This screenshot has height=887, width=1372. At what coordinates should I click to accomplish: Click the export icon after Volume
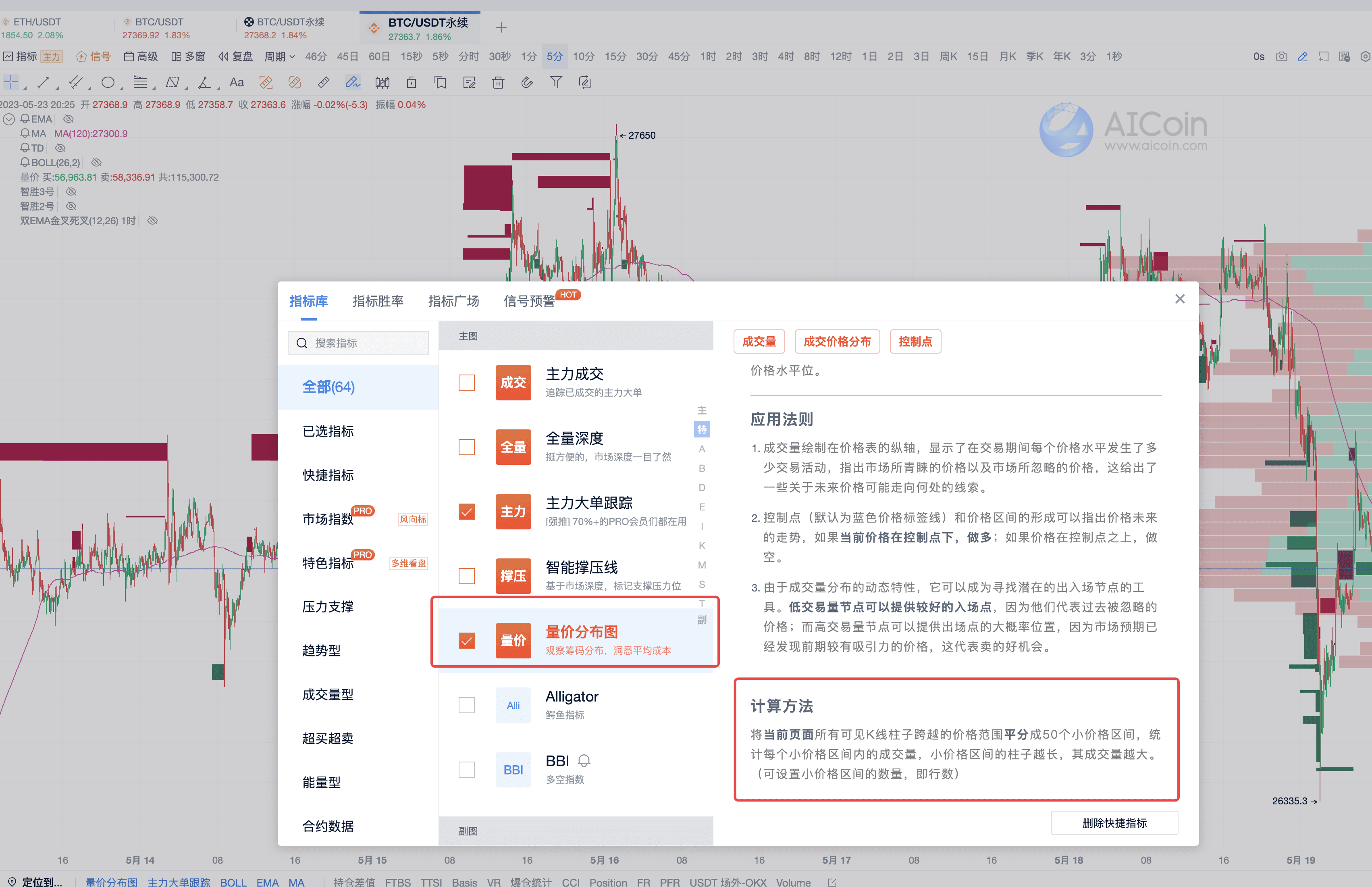[x=832, y=882]
